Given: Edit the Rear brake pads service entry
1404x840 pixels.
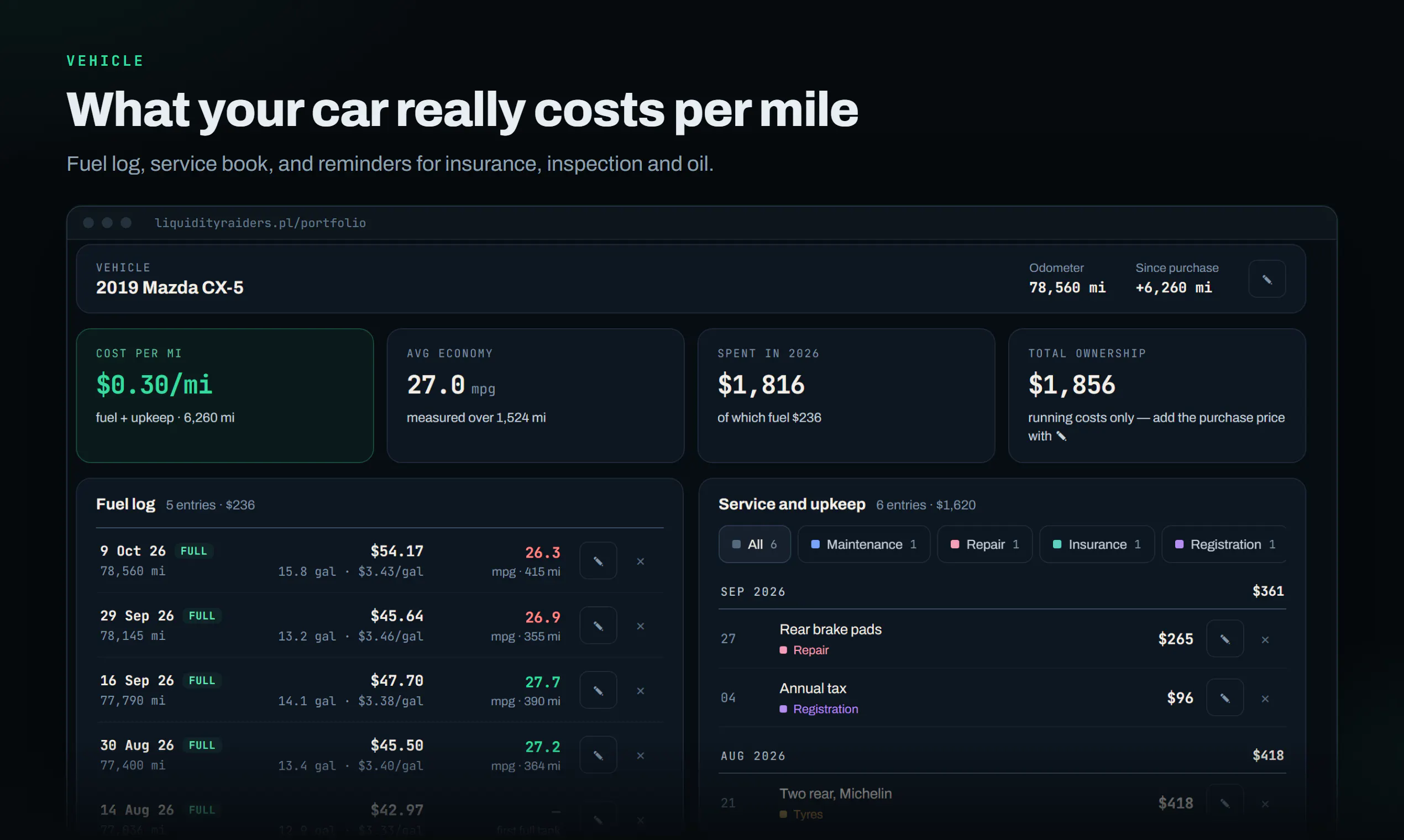Looking at the screenshot, I should click(1224, 638).
